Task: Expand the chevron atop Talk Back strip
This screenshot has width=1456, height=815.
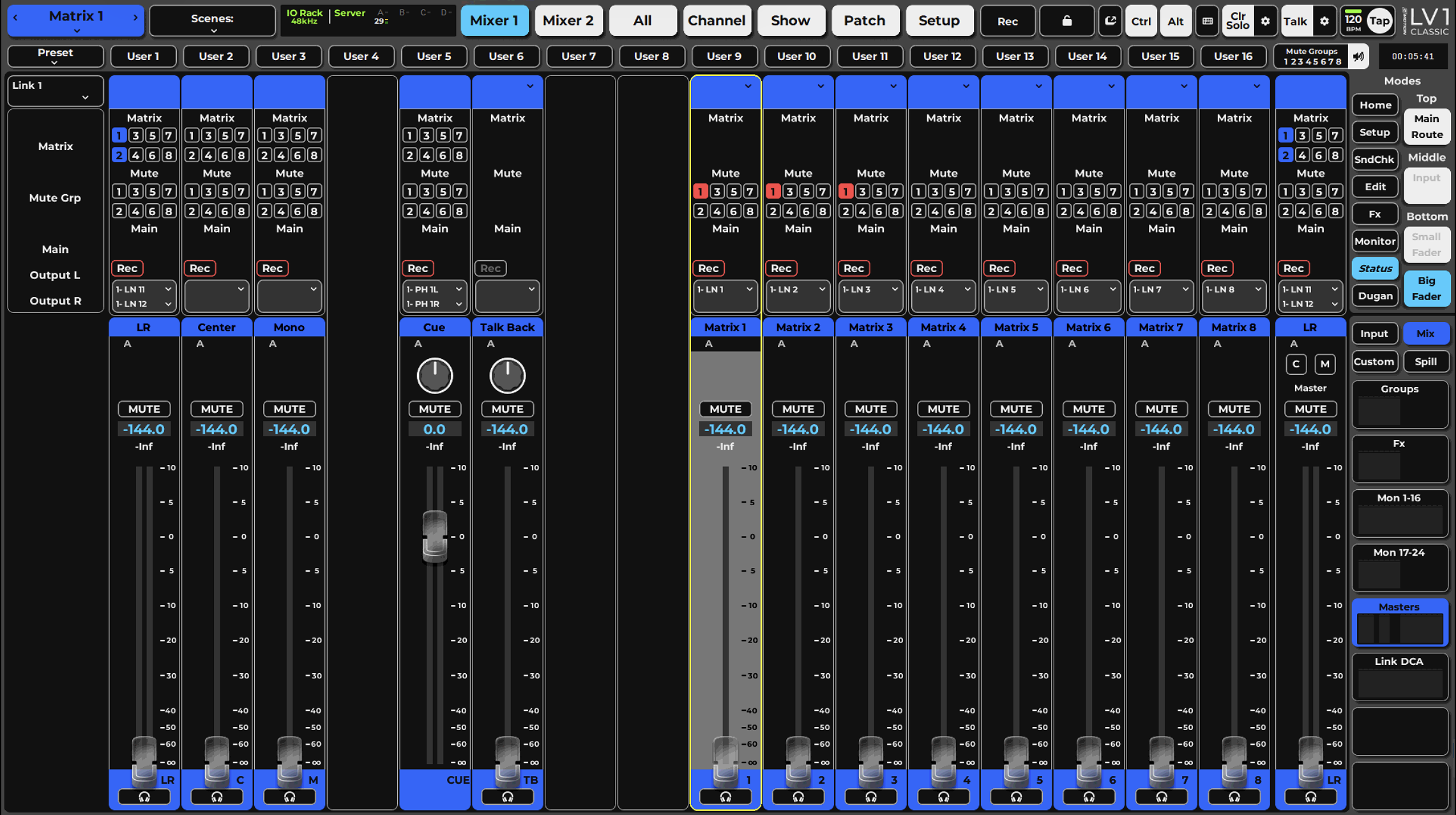Action: (530, 86)
